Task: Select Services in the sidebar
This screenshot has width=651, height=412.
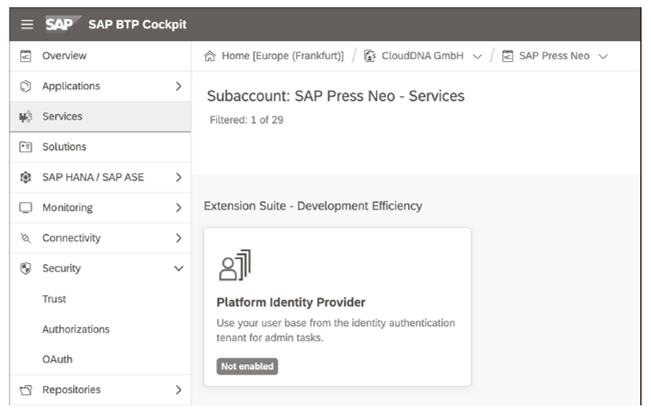Action: (x=62, y=116)
